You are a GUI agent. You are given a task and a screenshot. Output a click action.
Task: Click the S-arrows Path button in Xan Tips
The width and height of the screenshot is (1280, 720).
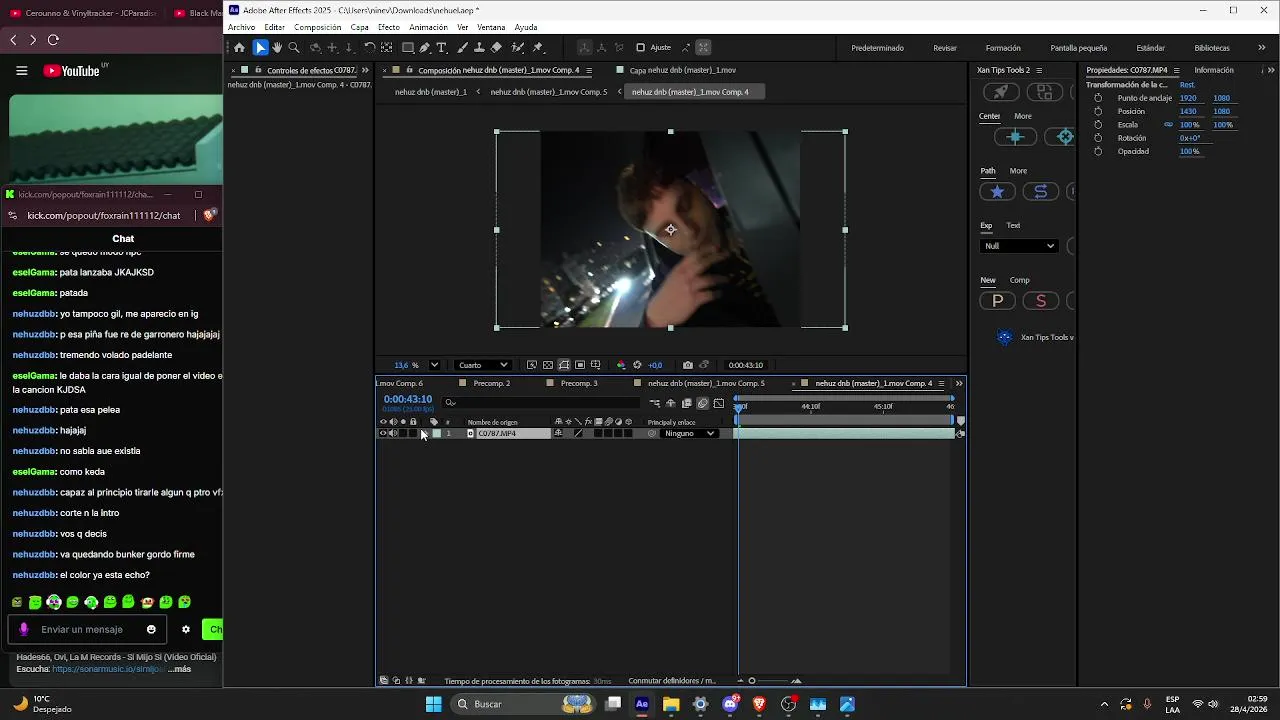point(1041,191)
